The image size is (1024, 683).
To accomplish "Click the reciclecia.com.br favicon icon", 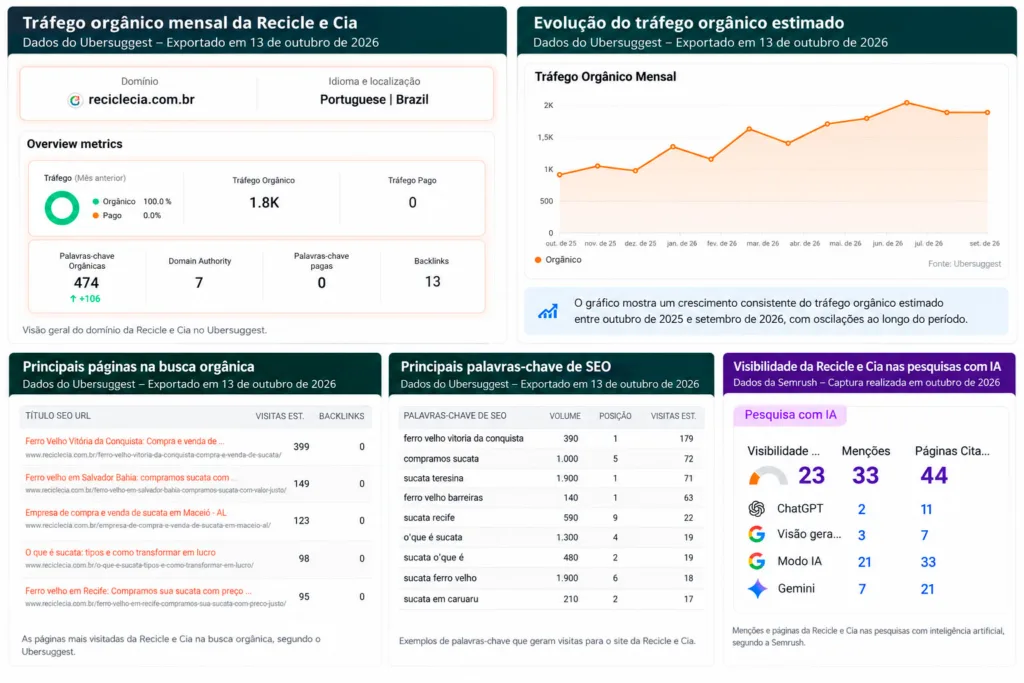I will (x=75, y=100).
